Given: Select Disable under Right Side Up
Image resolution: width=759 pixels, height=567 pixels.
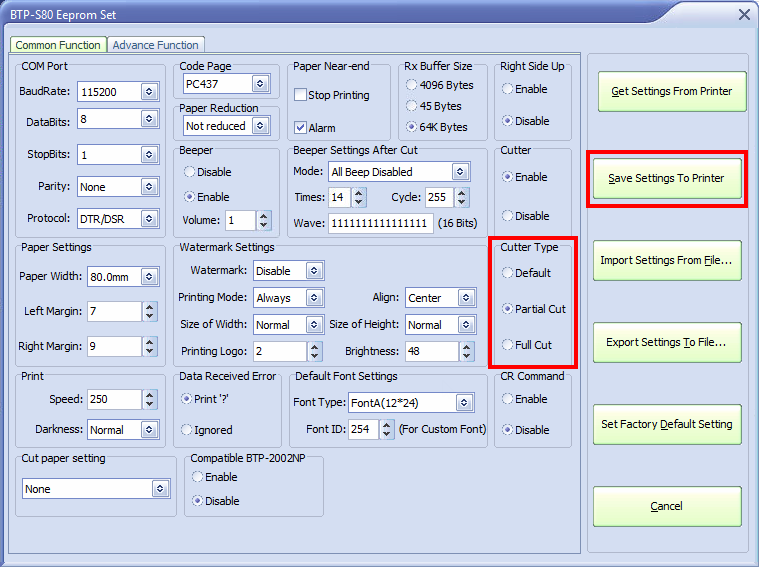Looking at the screenshot, I should click(507, 121).
